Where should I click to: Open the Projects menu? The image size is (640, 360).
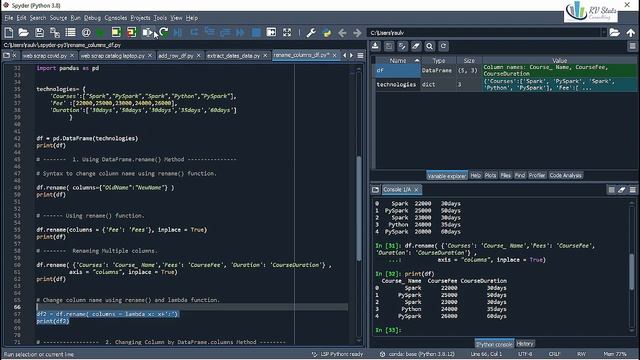[140, 18]
